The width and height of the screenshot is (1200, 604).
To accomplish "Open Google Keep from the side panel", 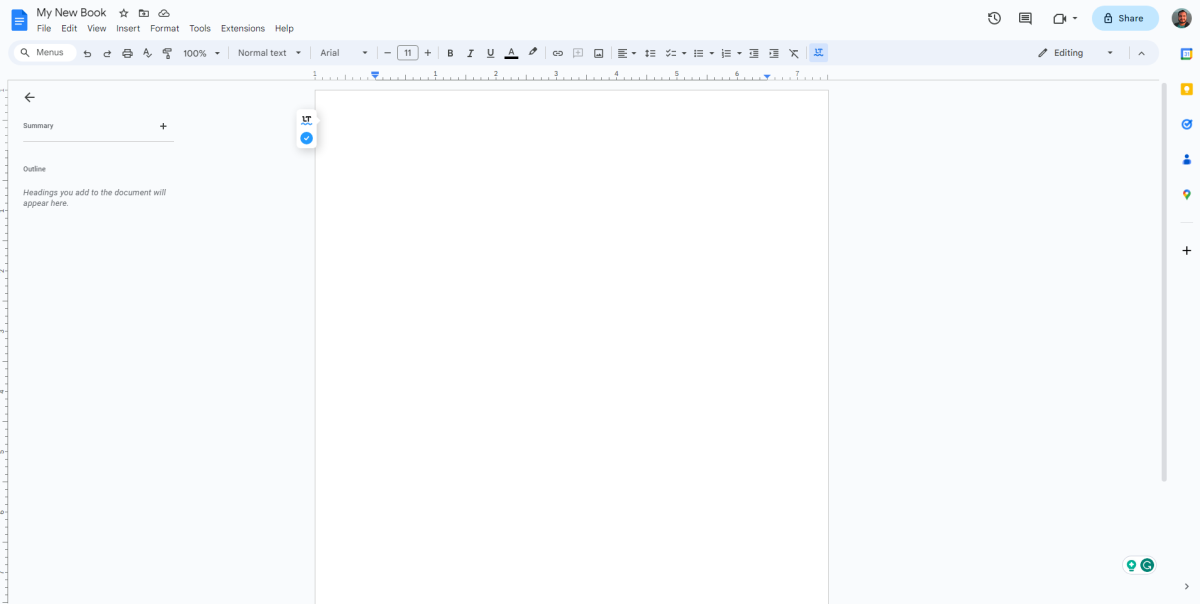I will [x=1186, y=88].
